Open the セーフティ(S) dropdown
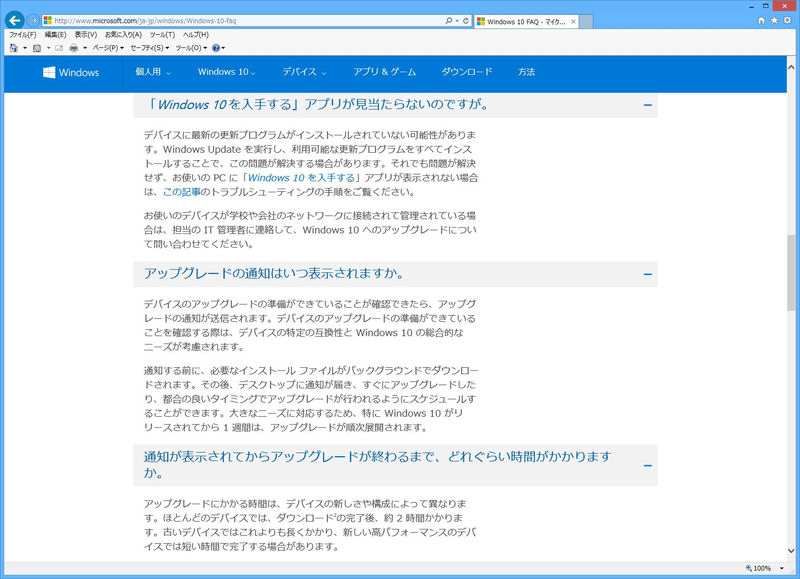The width and height of the screenshot is (800, 579). (x=149, y=48)
